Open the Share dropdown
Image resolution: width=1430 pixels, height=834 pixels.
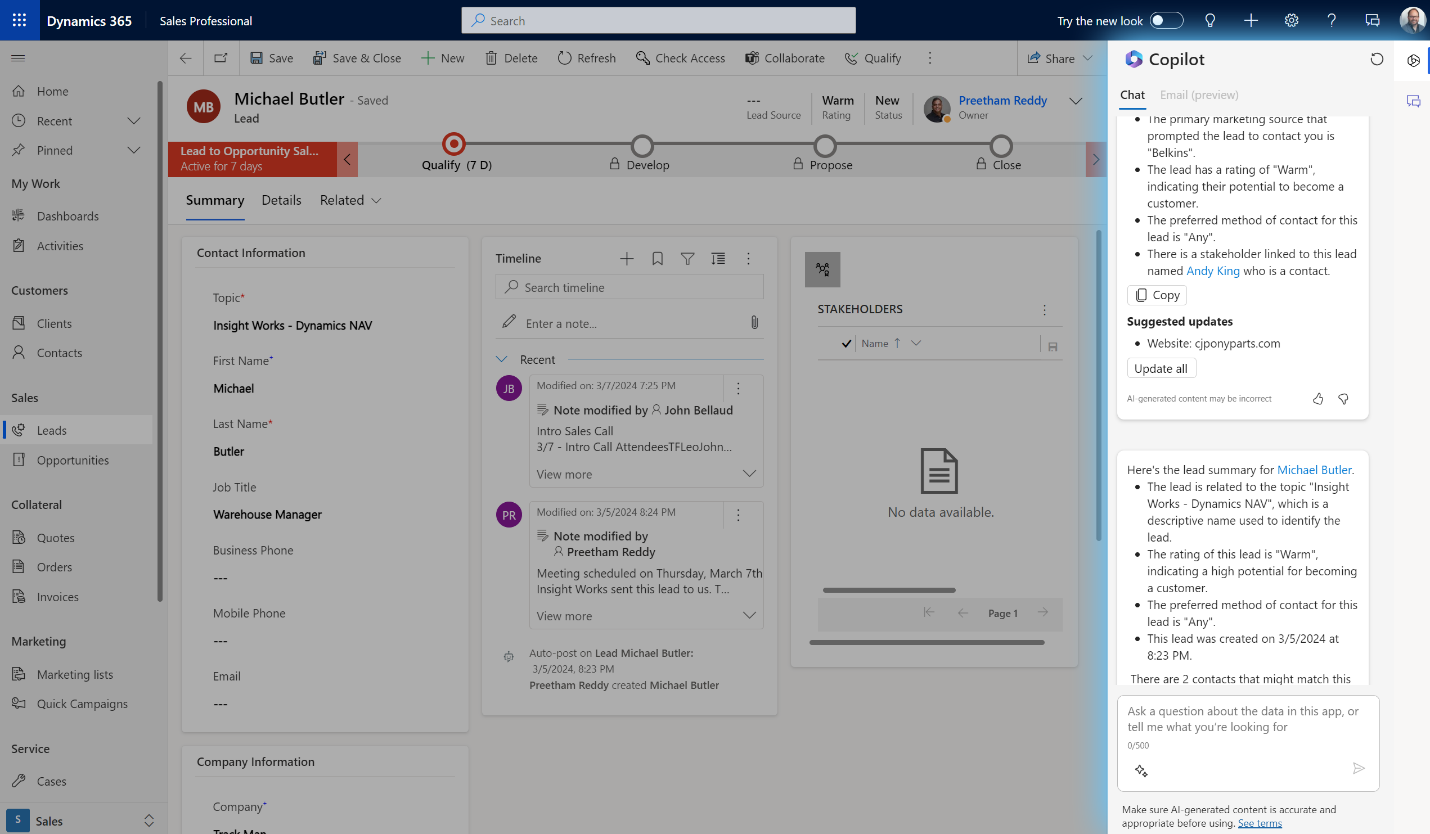1061,58
